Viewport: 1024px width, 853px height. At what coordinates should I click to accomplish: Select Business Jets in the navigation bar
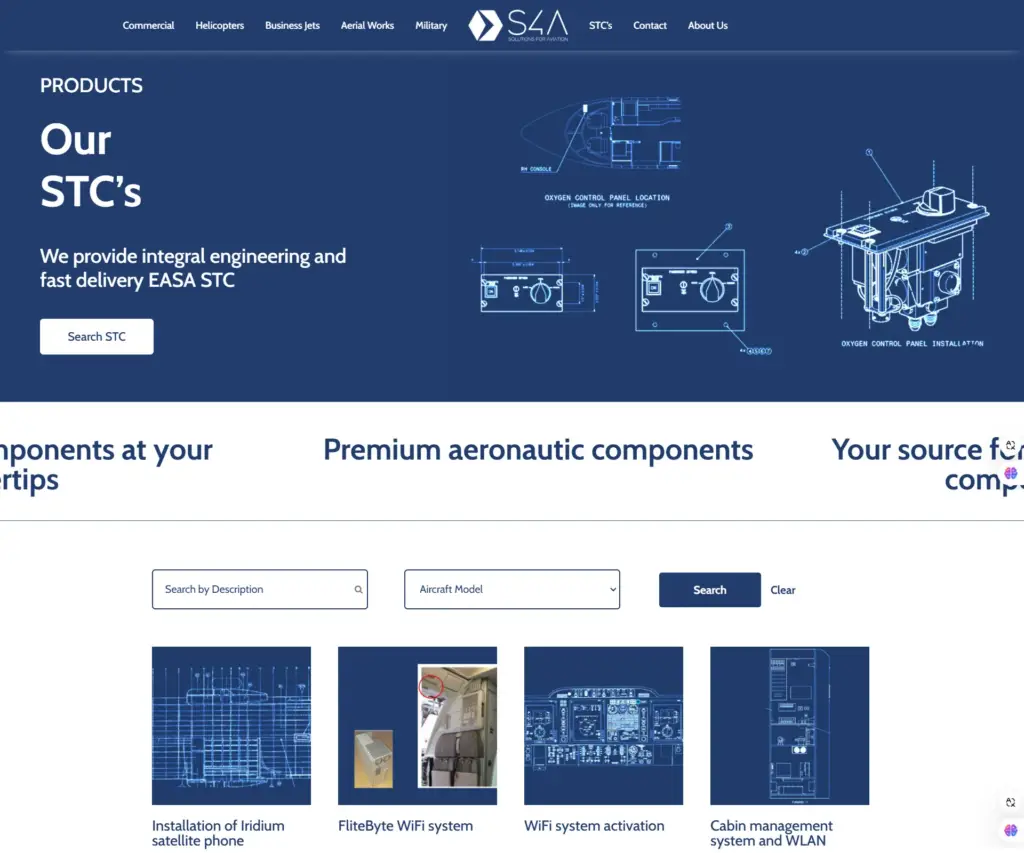click(292, 26)
